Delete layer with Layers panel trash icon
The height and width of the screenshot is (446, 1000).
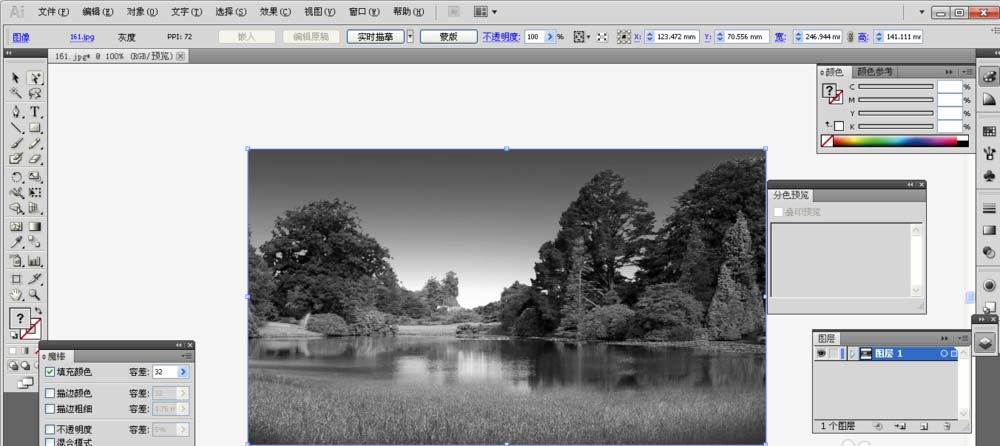click(947, 426)
